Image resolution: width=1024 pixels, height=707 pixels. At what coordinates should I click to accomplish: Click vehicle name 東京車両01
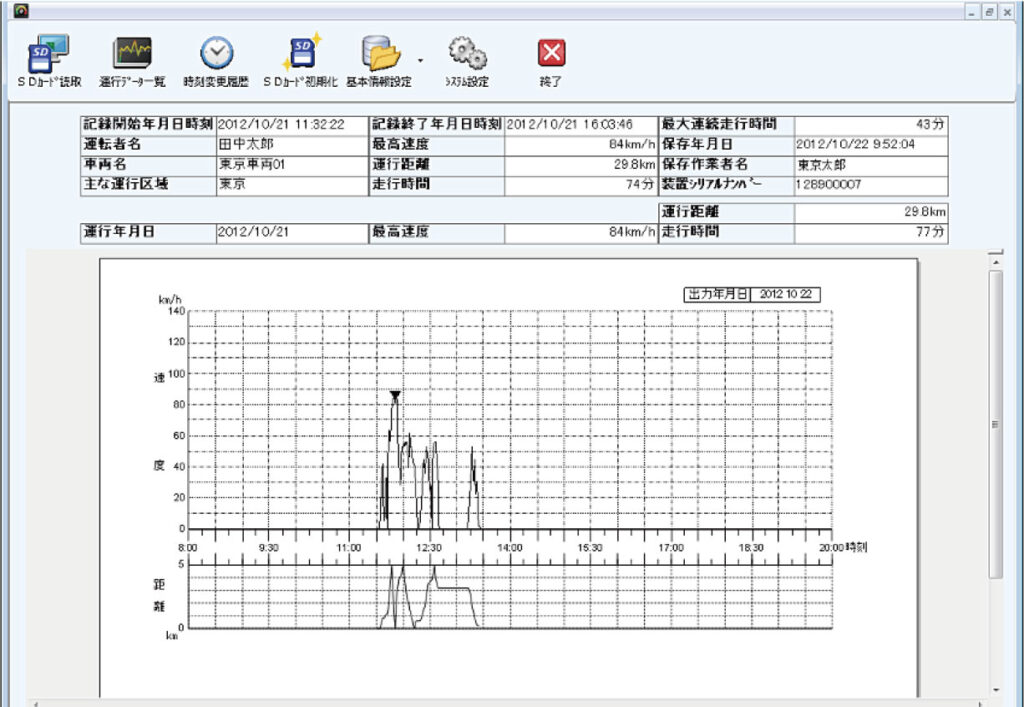point(251,165)
